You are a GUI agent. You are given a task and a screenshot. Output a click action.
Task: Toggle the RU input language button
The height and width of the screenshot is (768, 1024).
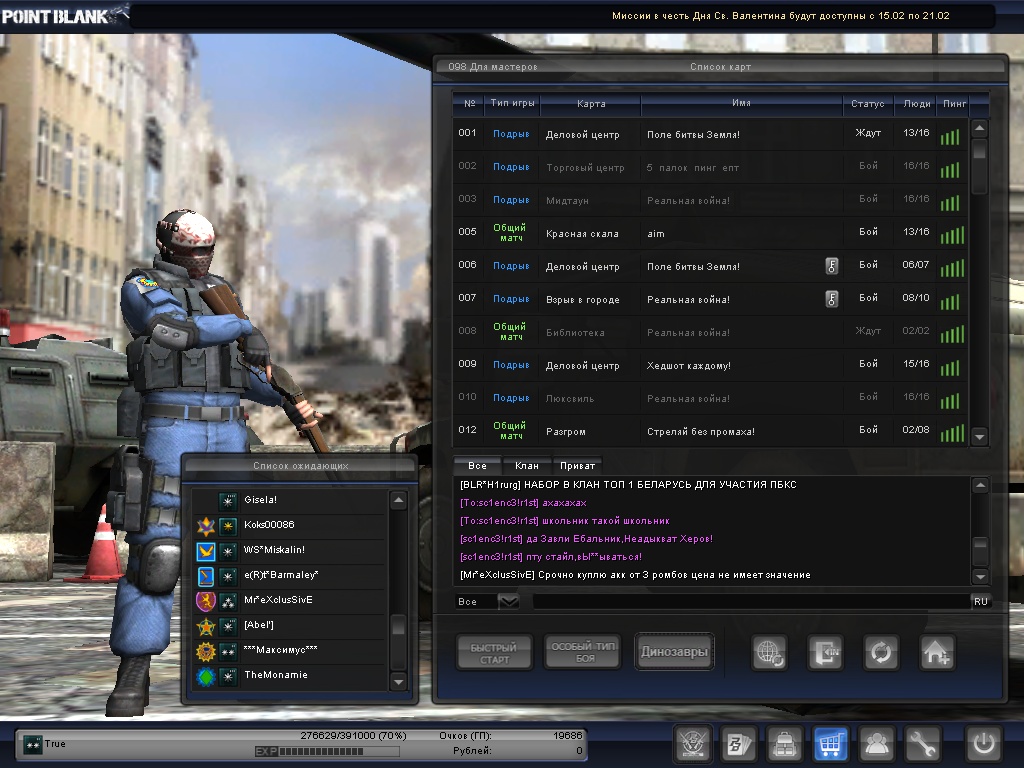(x=980, y=601)
